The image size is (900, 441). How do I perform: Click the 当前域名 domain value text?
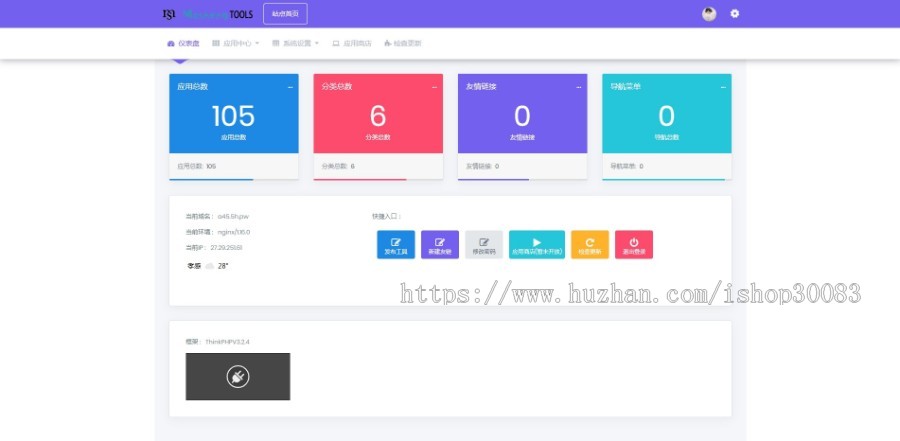click(232, 216)
